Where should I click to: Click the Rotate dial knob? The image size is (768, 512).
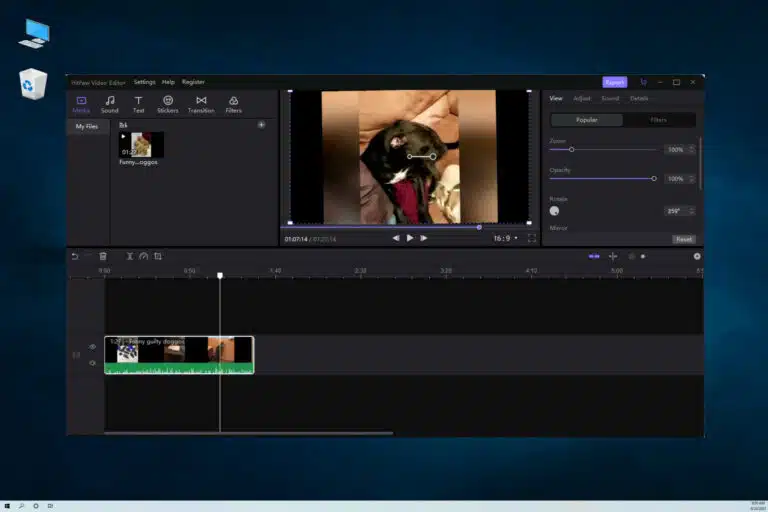554,211
